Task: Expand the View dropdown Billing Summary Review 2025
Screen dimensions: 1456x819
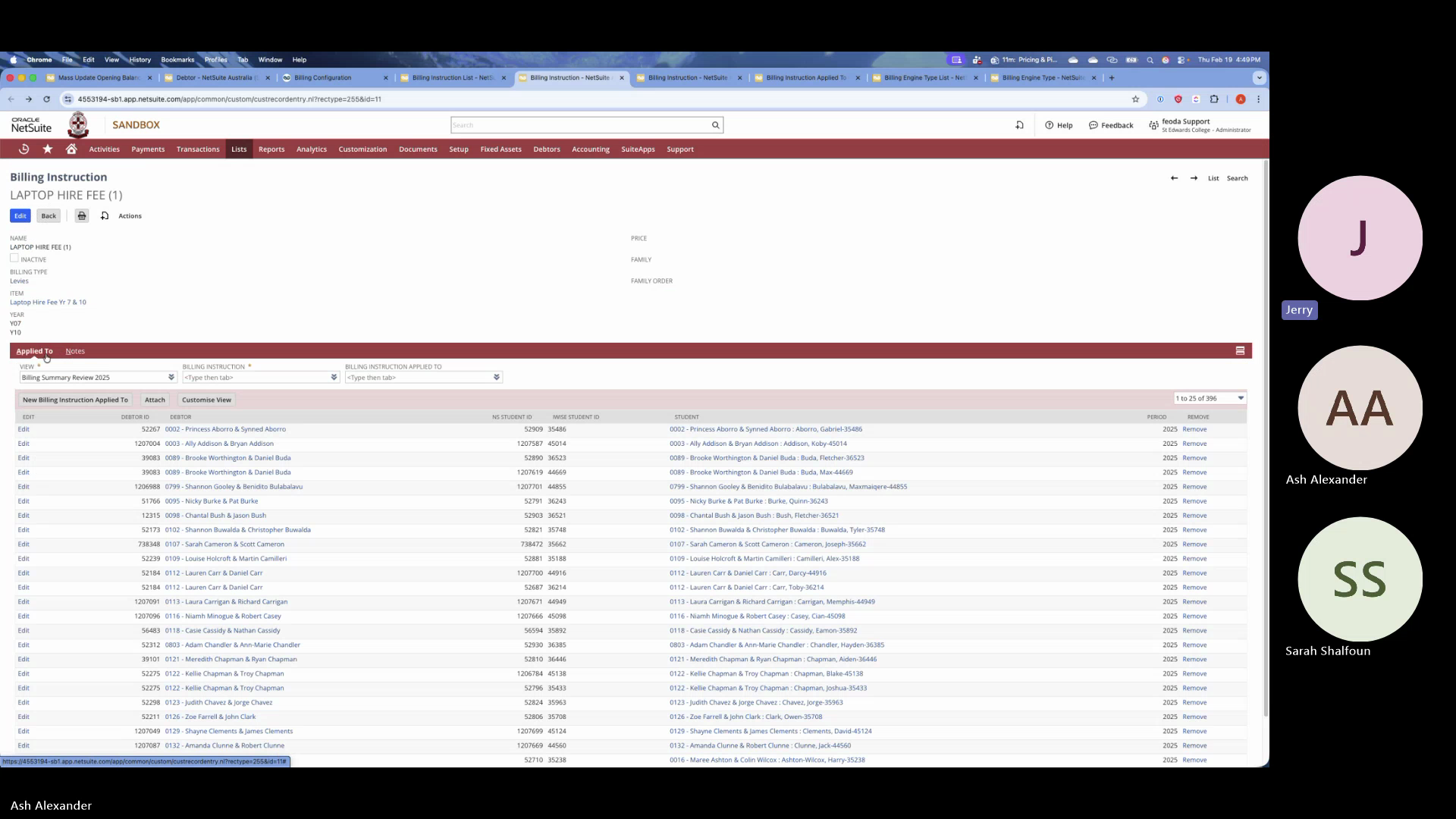Action: coord(171,378)
